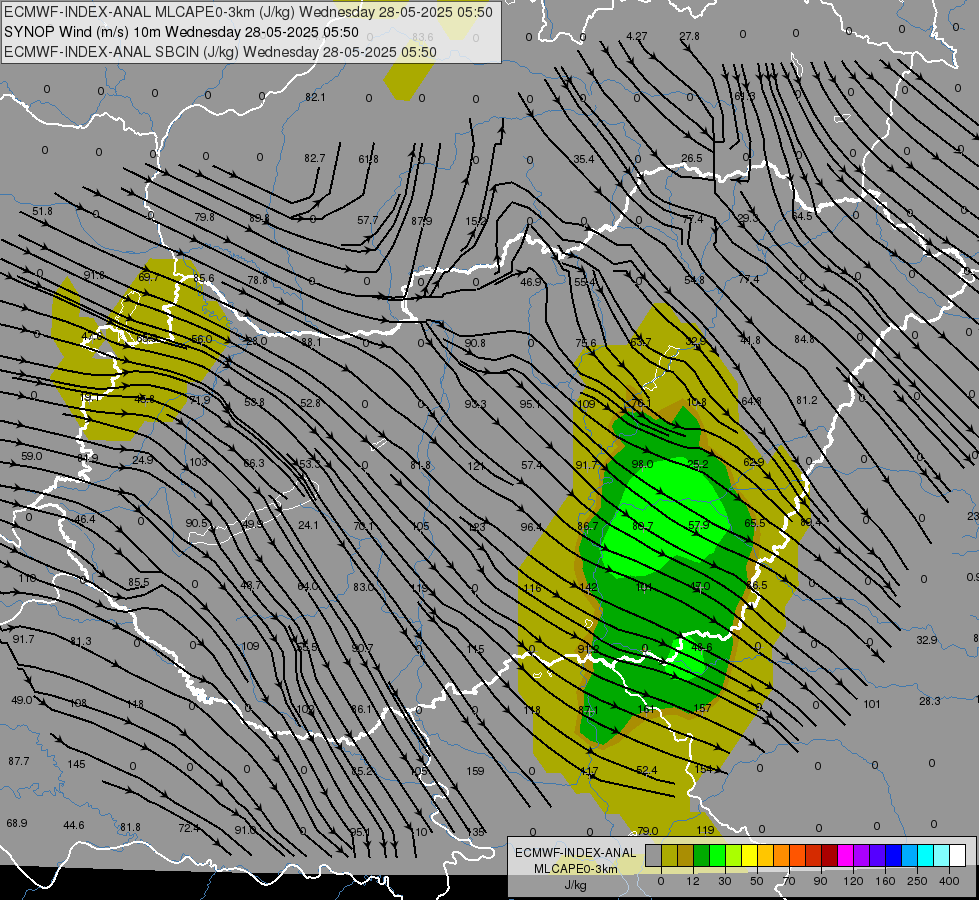Click the map value 145

point(76,764)
